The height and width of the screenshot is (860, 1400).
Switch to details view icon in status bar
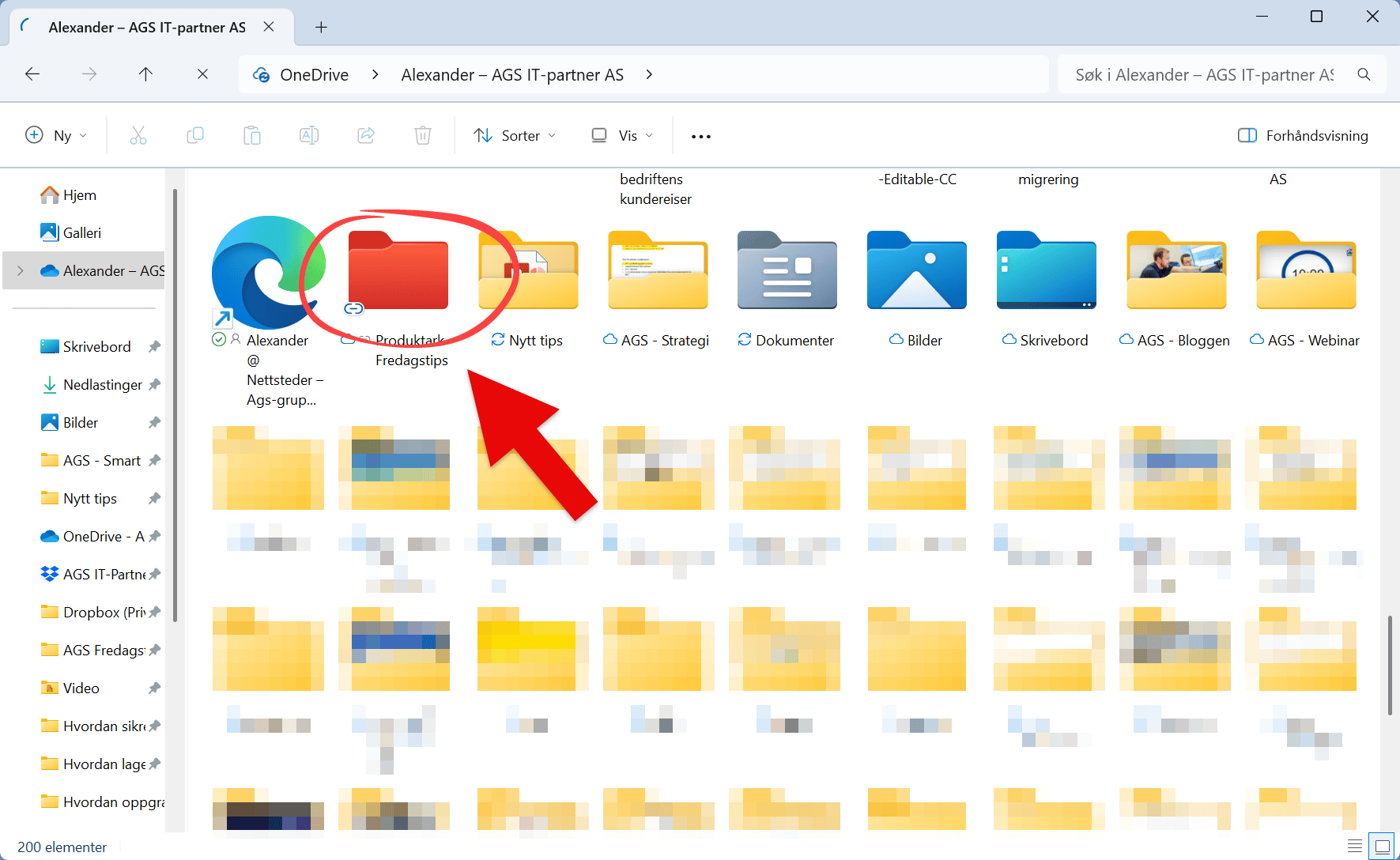click(x=1355, y=846)
